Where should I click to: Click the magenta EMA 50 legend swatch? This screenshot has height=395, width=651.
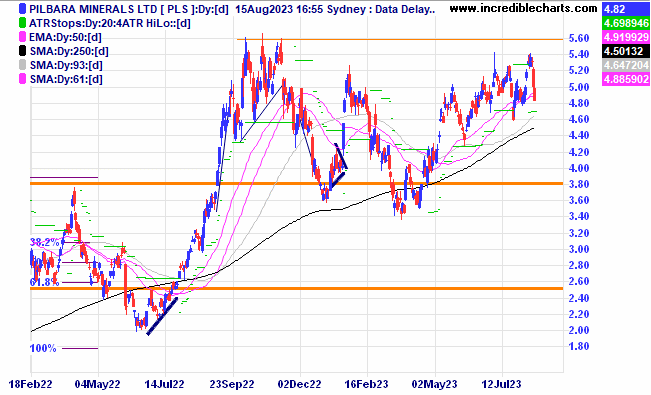click(x=22, y=37)
